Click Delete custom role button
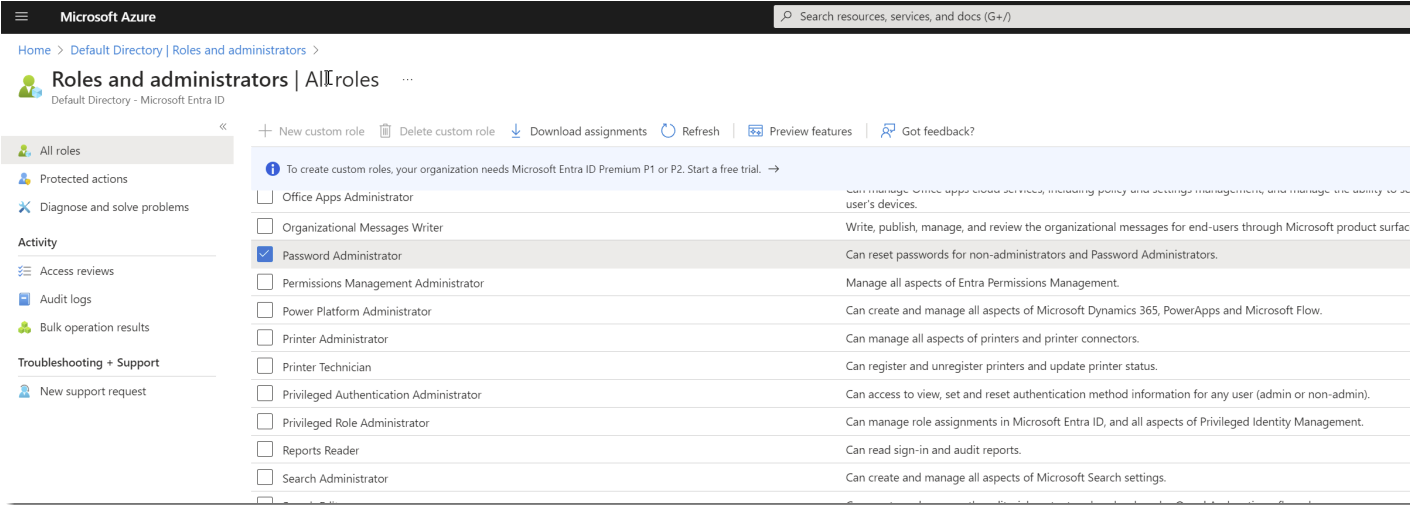 (x=437, y=131)
